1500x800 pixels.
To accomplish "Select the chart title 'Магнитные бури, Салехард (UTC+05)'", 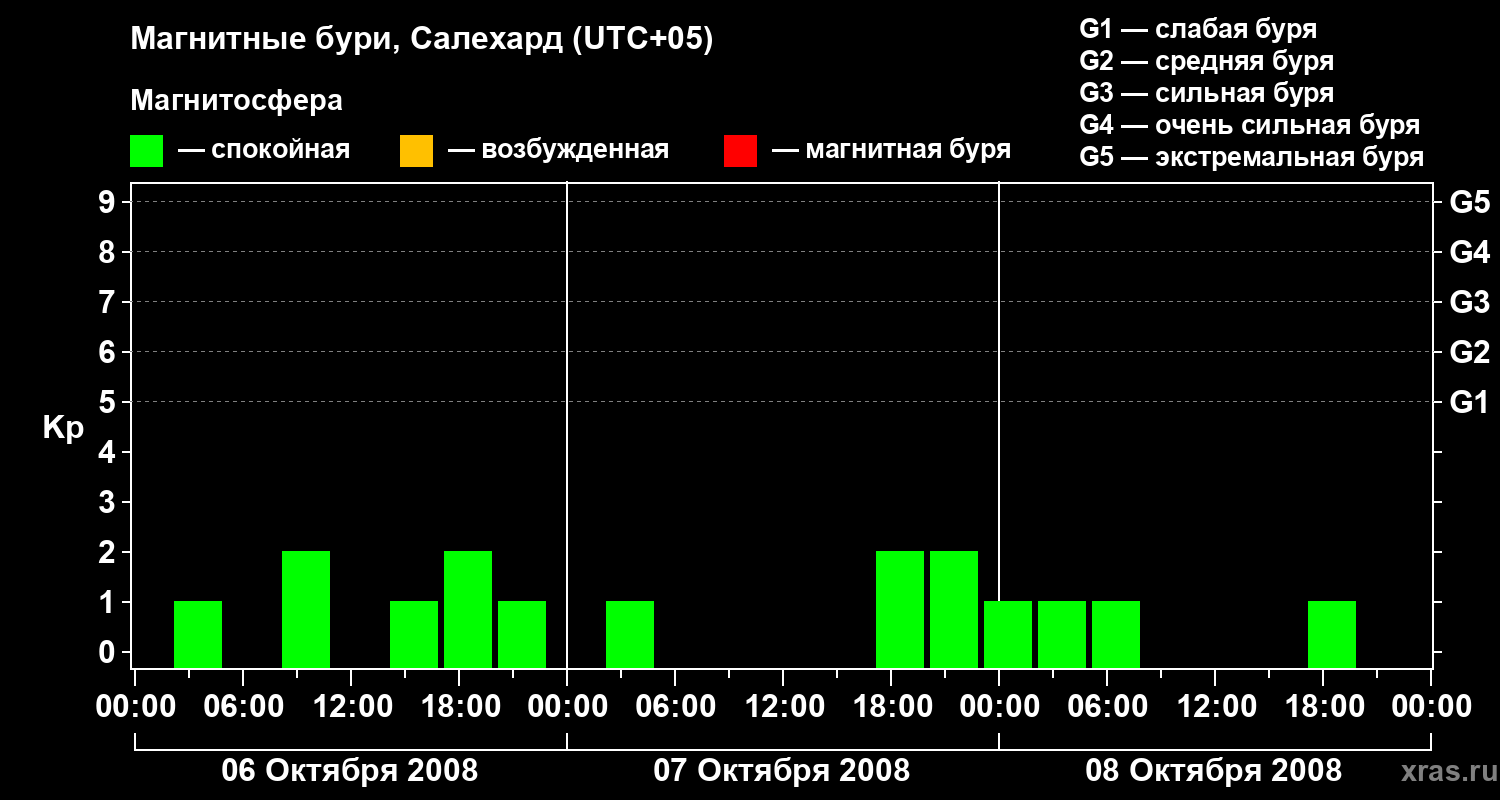I will click(x=422, y=40).
